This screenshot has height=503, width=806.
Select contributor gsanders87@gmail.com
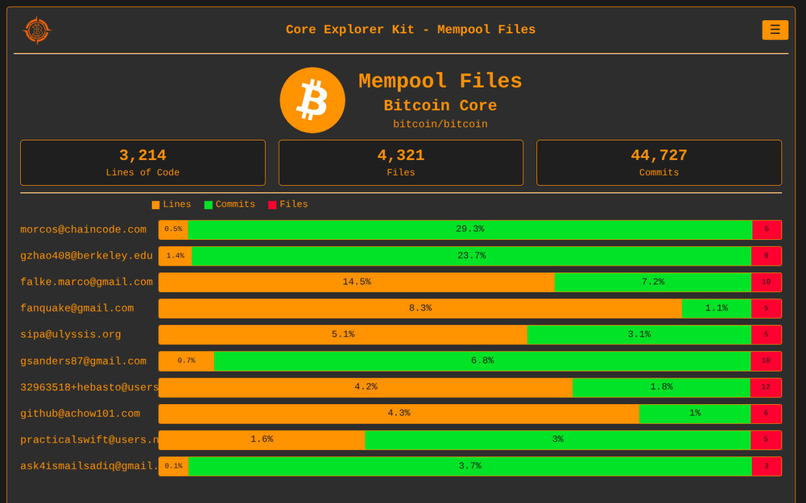(83, 361)
